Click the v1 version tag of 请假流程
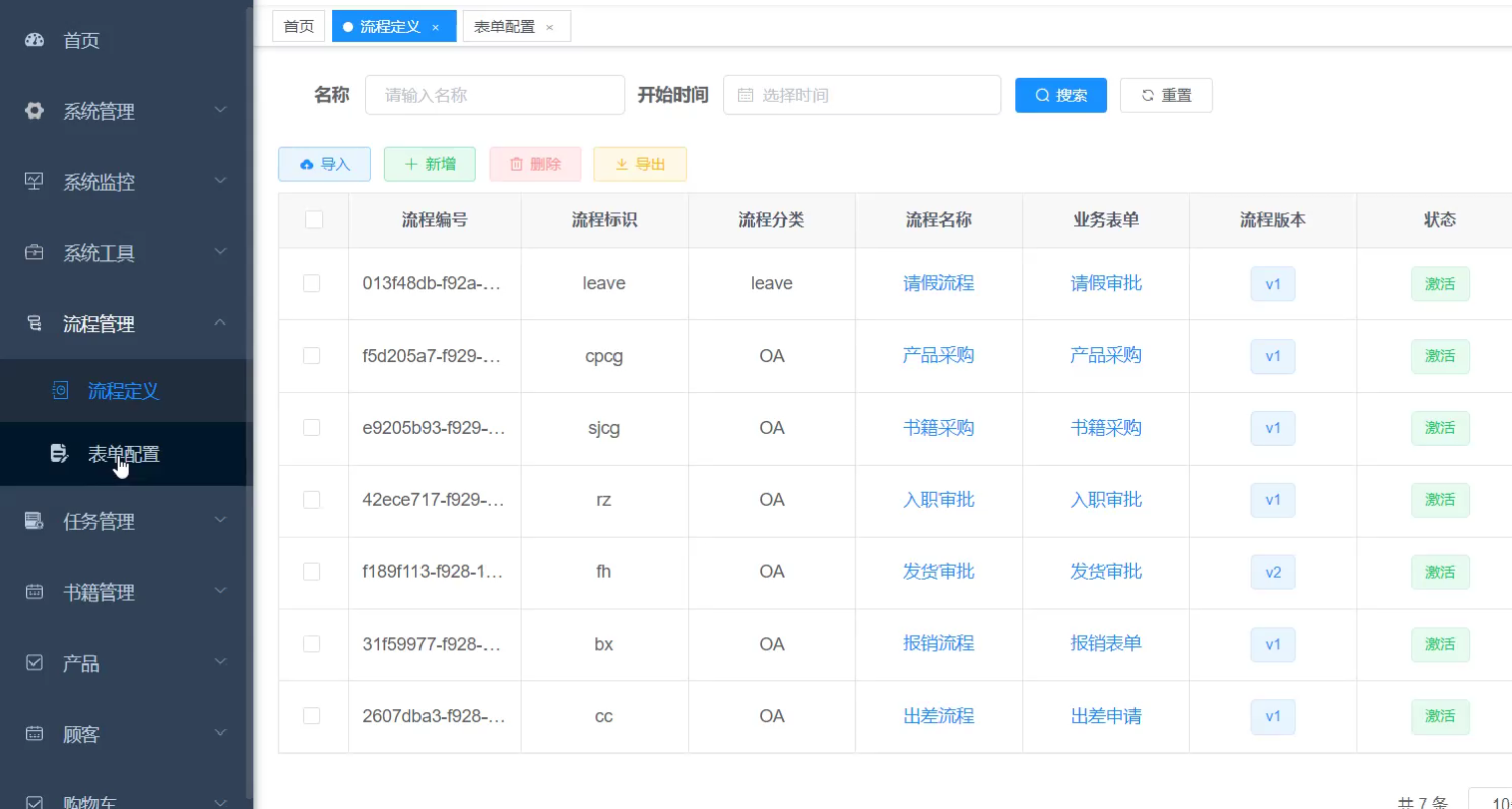This screenshot has width=1512, height=809. [1273, 284]
